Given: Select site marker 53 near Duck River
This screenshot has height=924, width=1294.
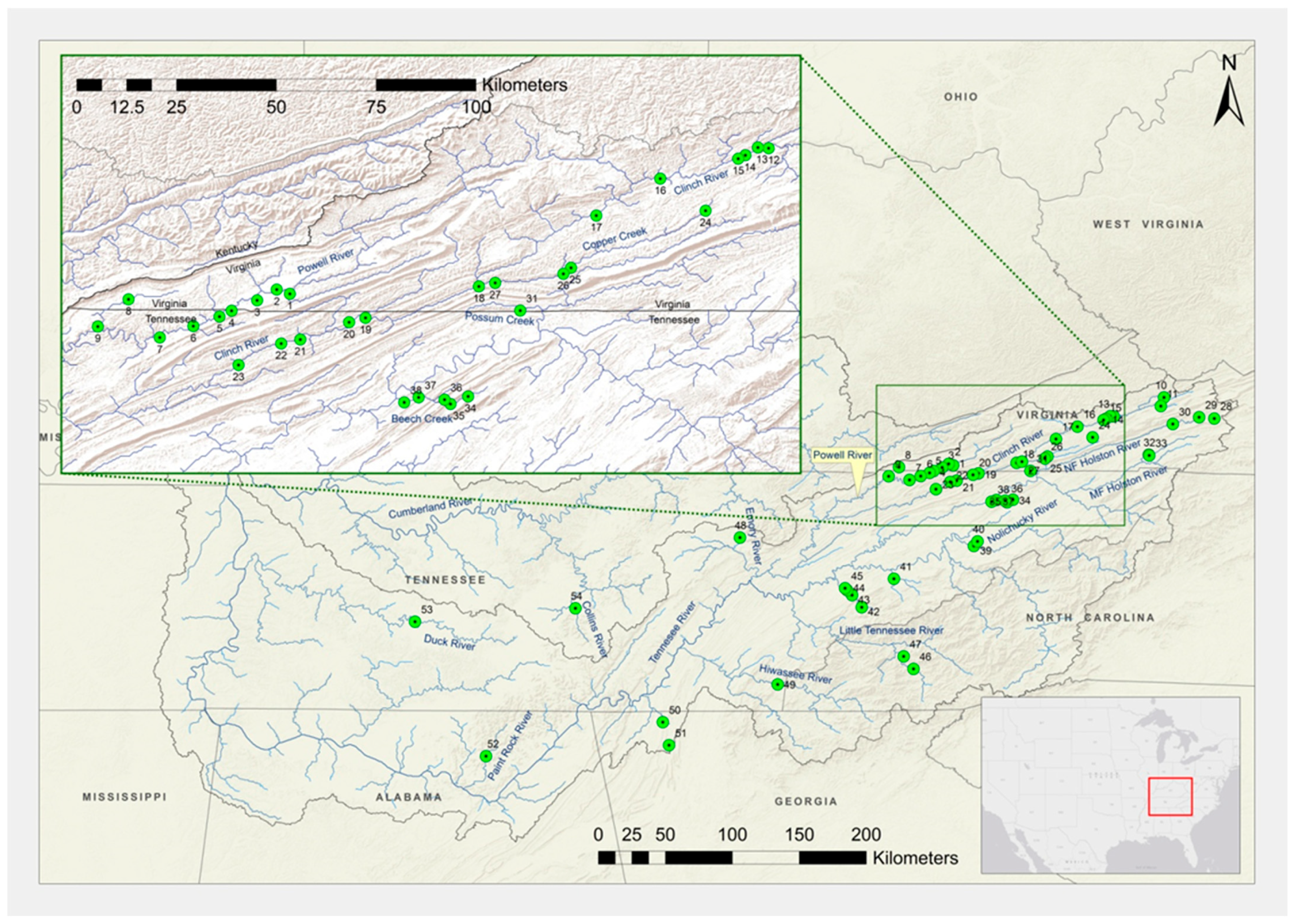Looking at the screenshot, I should point(415,622).
